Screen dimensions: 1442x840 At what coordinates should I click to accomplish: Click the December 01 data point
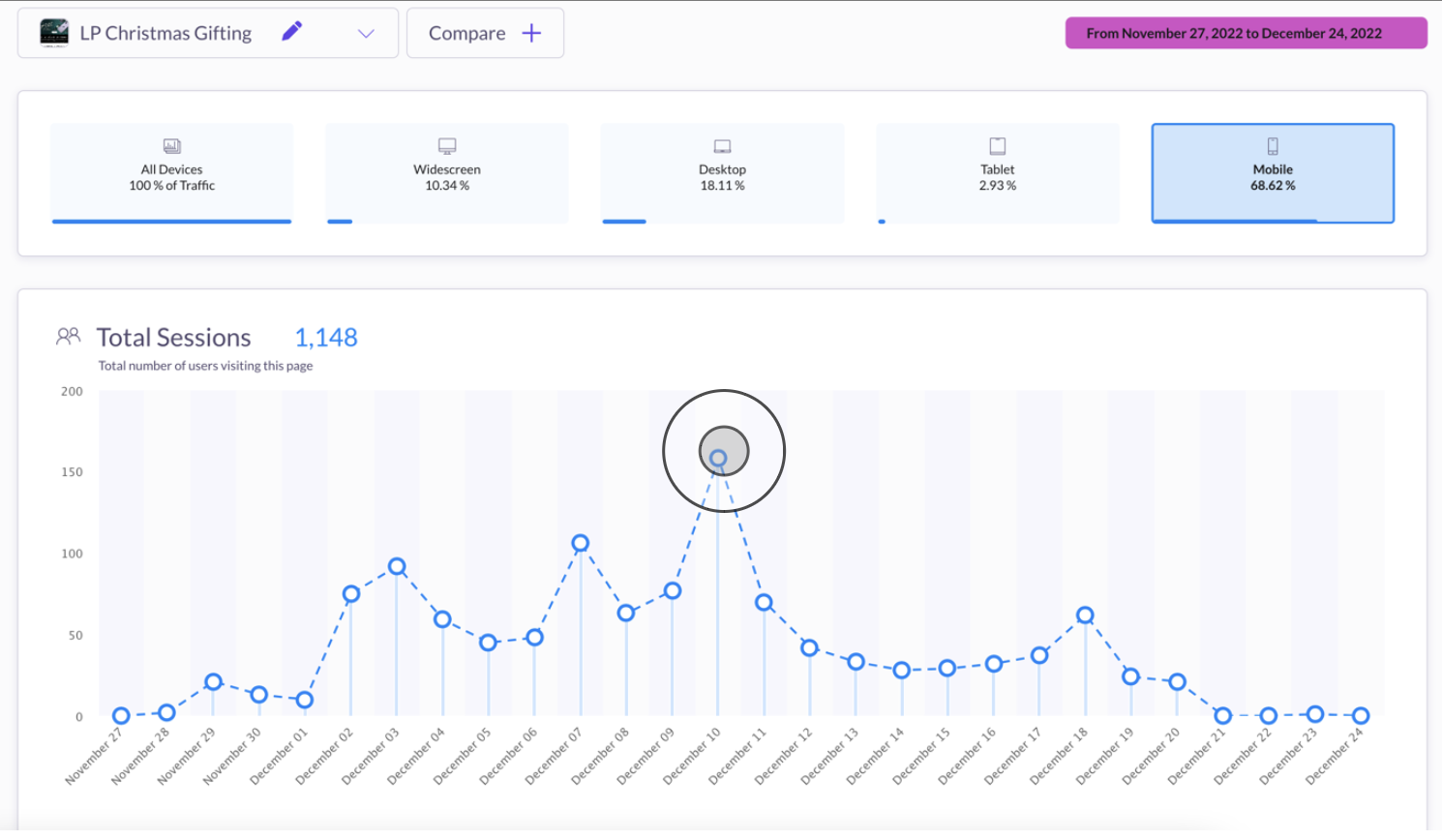click(x=305, y=700)
